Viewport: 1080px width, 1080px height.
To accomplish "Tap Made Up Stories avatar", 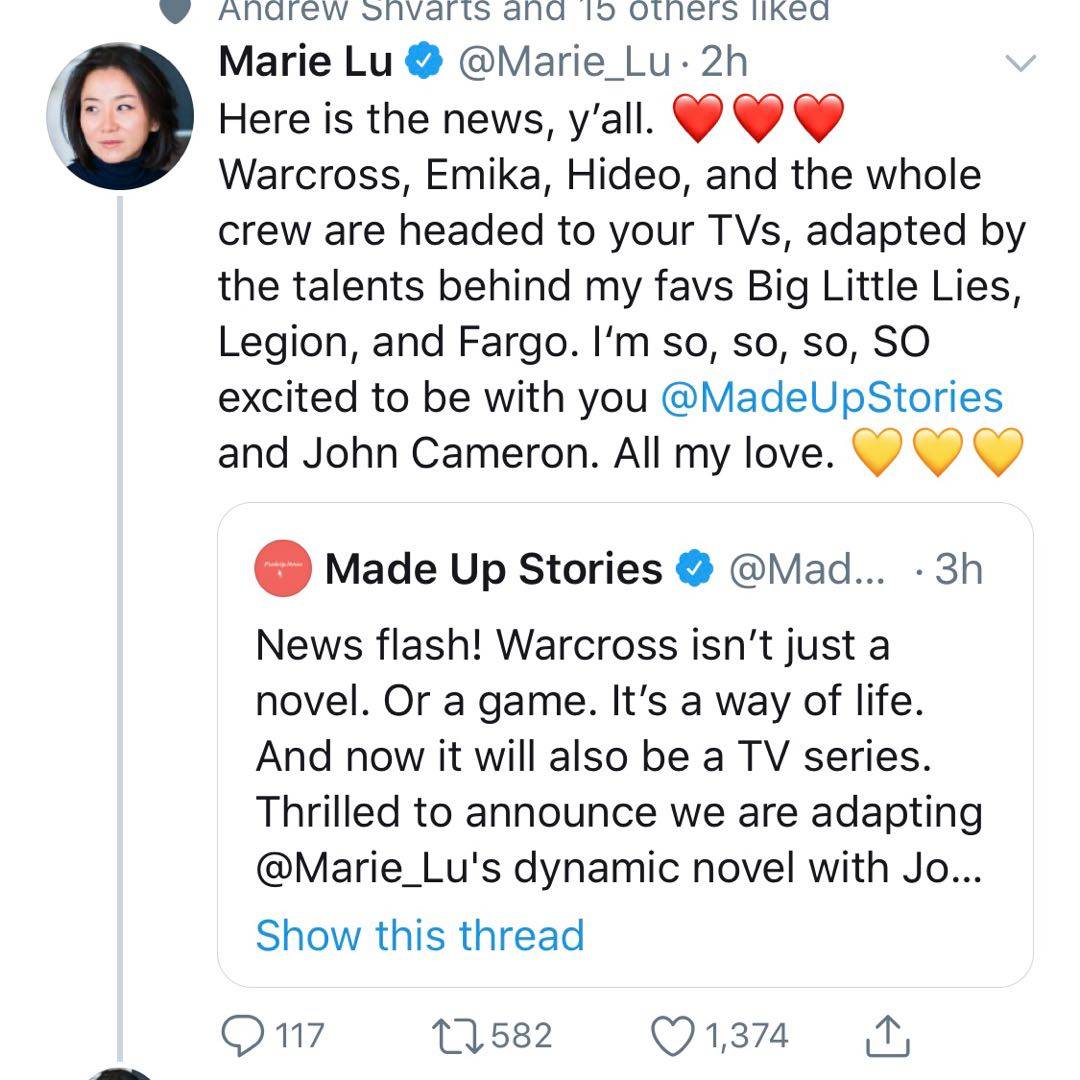I will [284, 570].
